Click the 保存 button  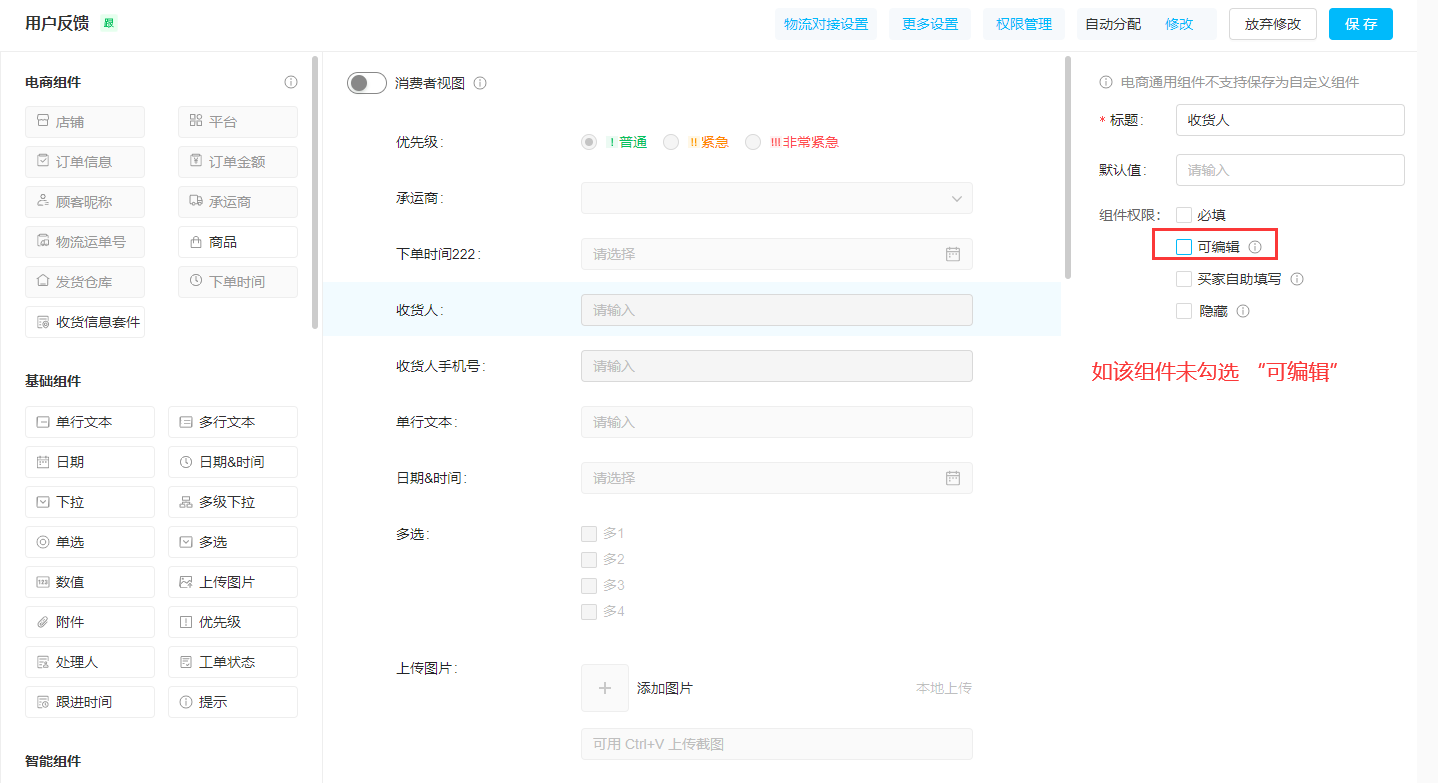pyautogui.click(x=1361, y=24)
